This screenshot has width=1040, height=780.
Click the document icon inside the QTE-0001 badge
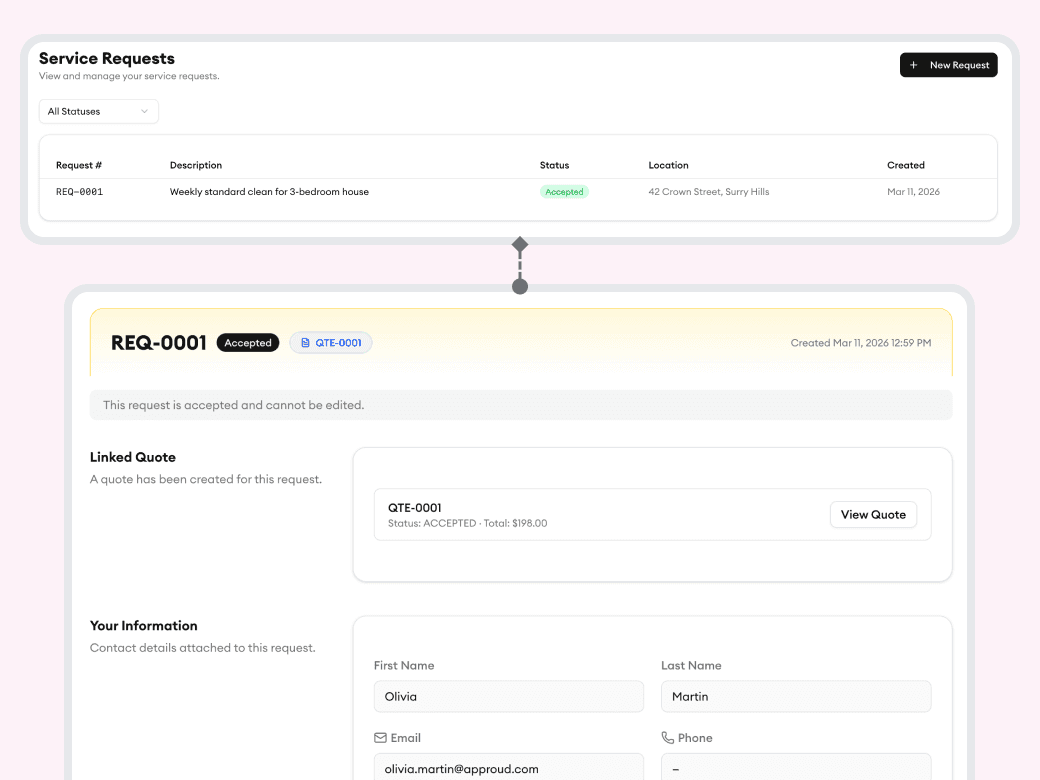(x=306, y=342)
